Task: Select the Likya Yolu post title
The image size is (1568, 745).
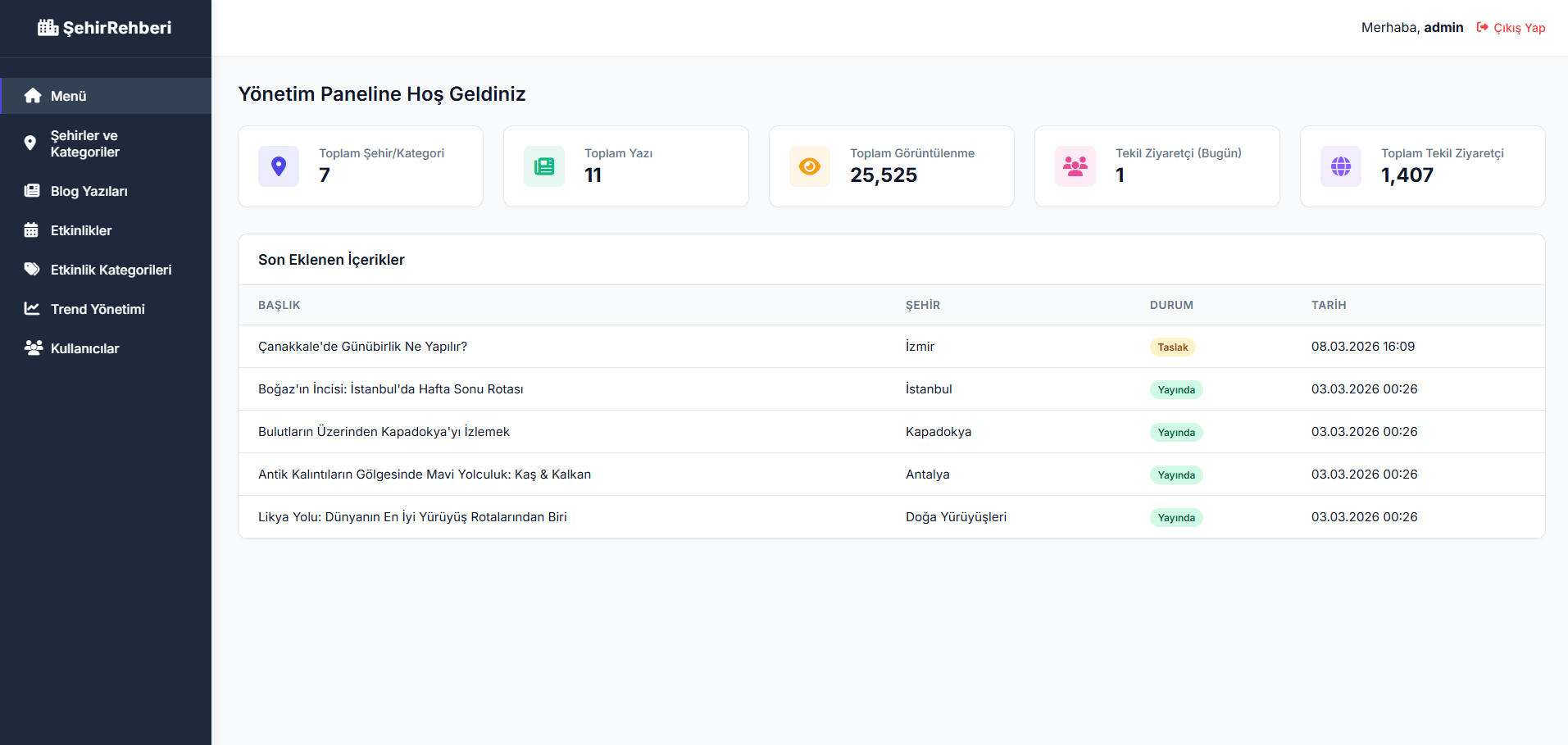Action: tap(412, 517)
